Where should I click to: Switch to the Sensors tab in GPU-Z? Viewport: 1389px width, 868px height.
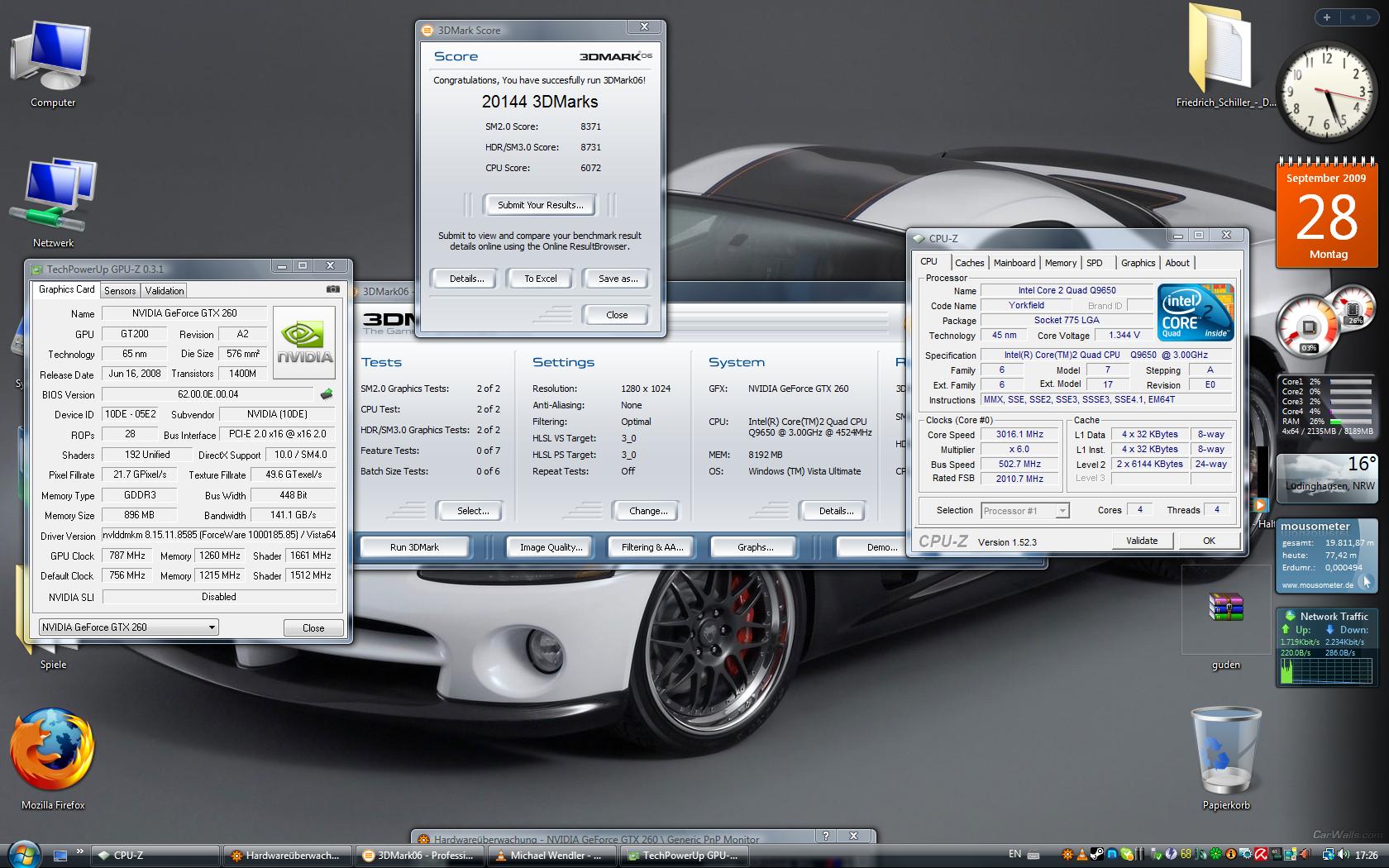tap(120, 291)
